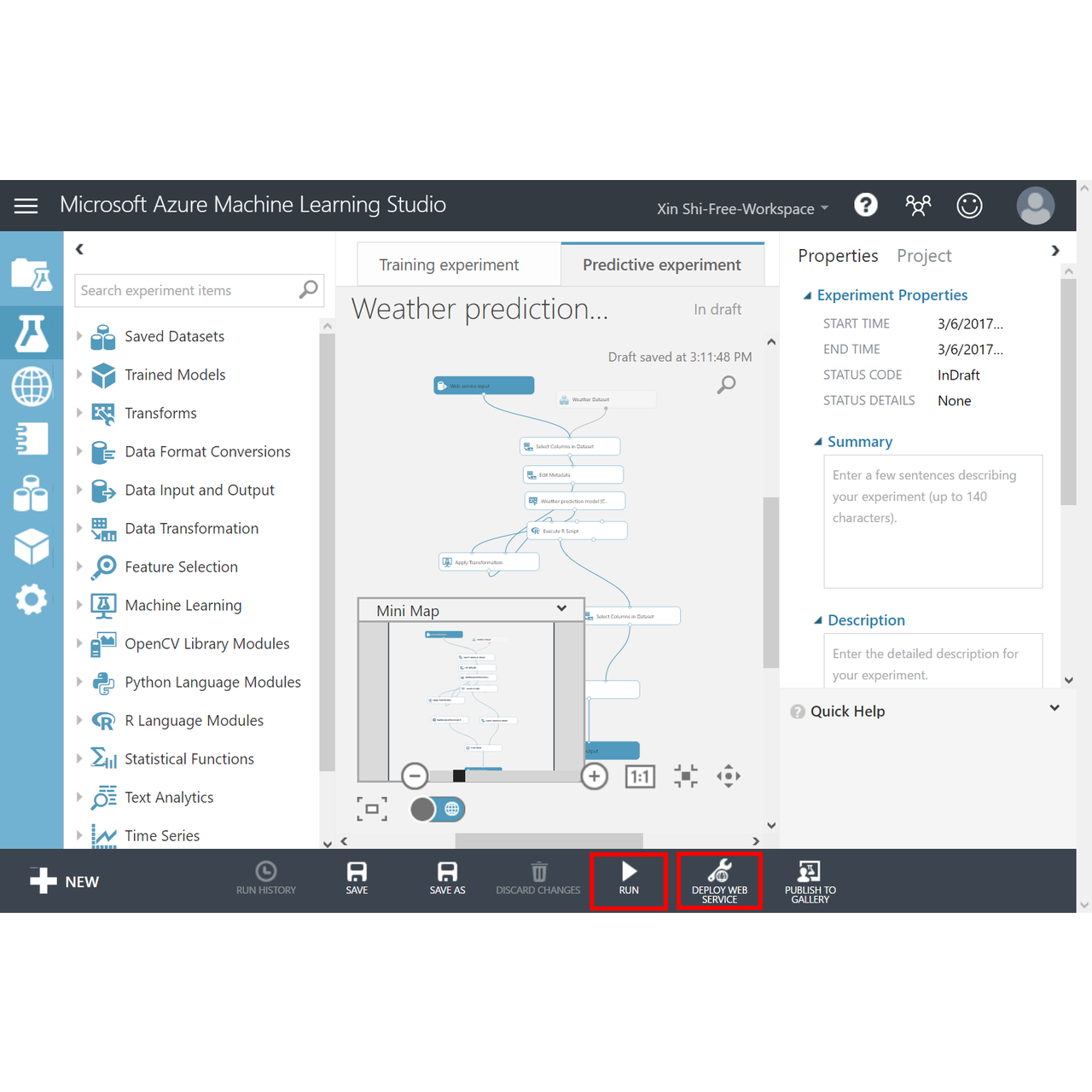Expand the Machine Learning module category

coord(79,605)
